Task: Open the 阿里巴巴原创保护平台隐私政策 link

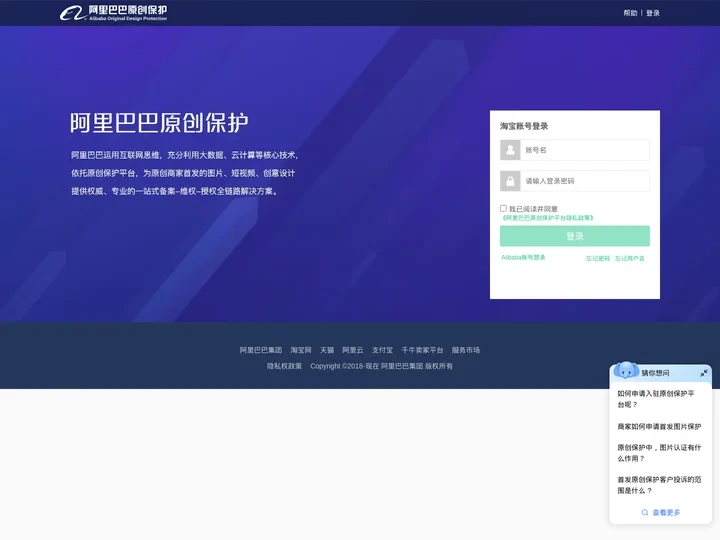Action: 548,218
